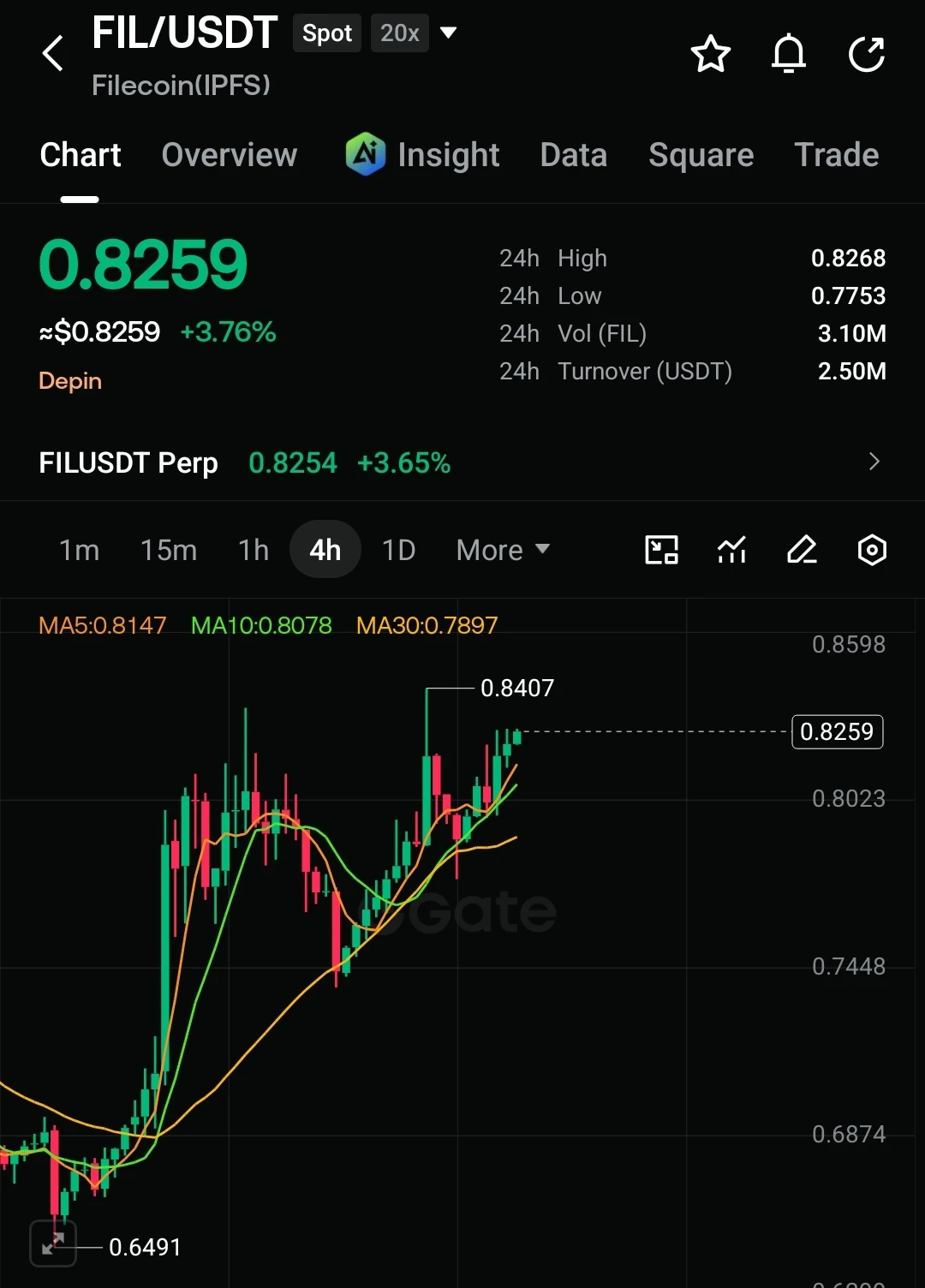This screenshot has height=1288, width=925.
Task: Tap the 0.7448 axis label
Action: point(848,966)
